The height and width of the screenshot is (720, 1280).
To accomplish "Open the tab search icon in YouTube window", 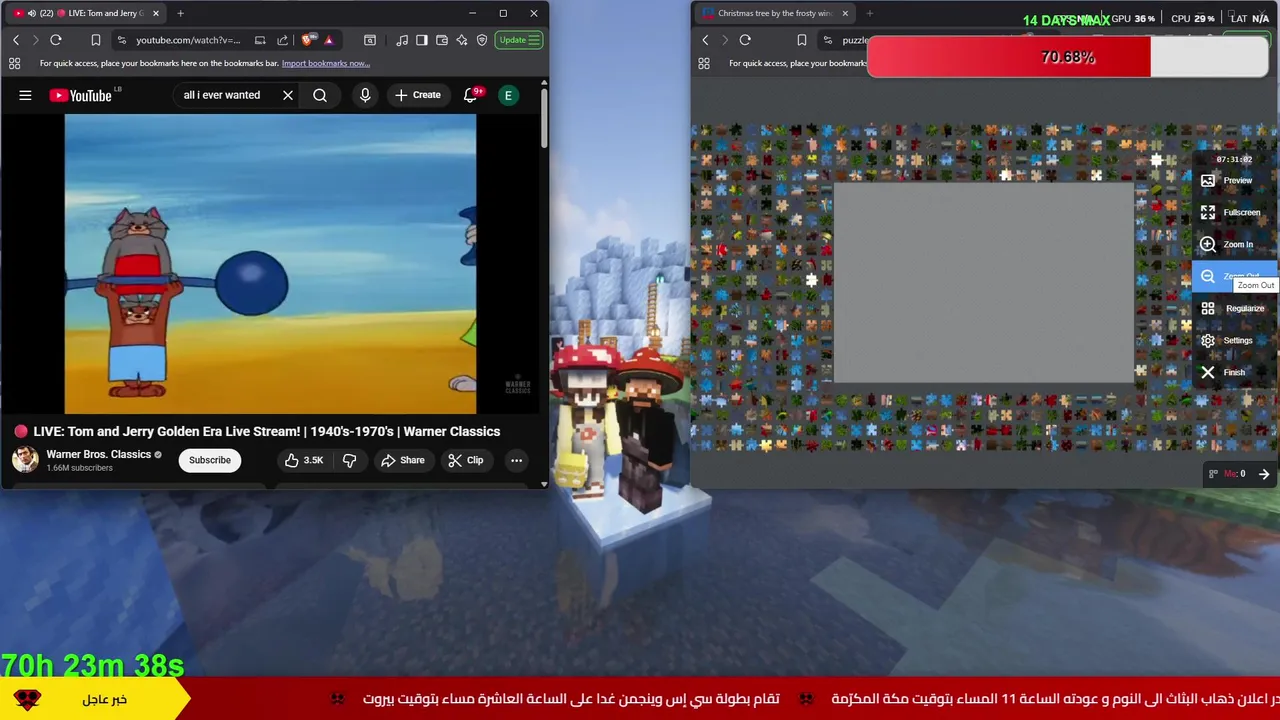I will click(x=370, y=40).
